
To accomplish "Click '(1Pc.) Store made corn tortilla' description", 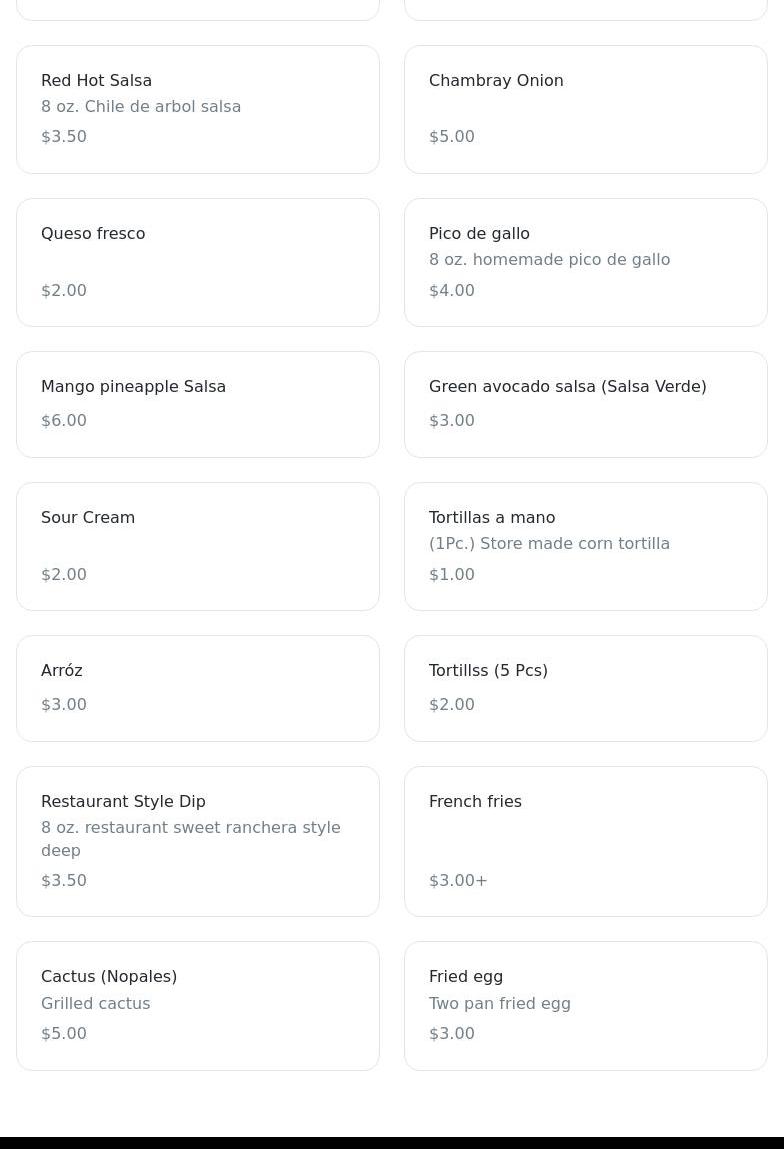I will (550, 544).
